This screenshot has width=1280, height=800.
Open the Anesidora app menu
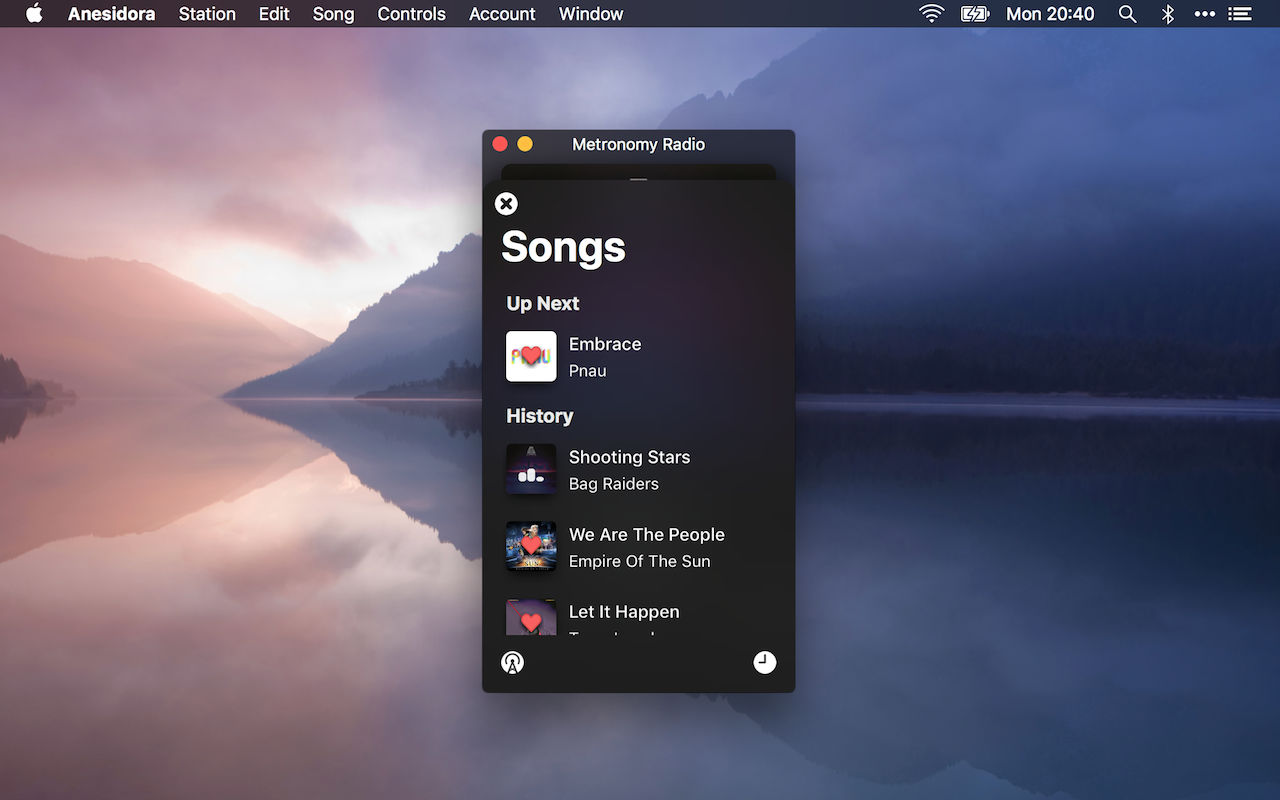(x=110, y=14)
